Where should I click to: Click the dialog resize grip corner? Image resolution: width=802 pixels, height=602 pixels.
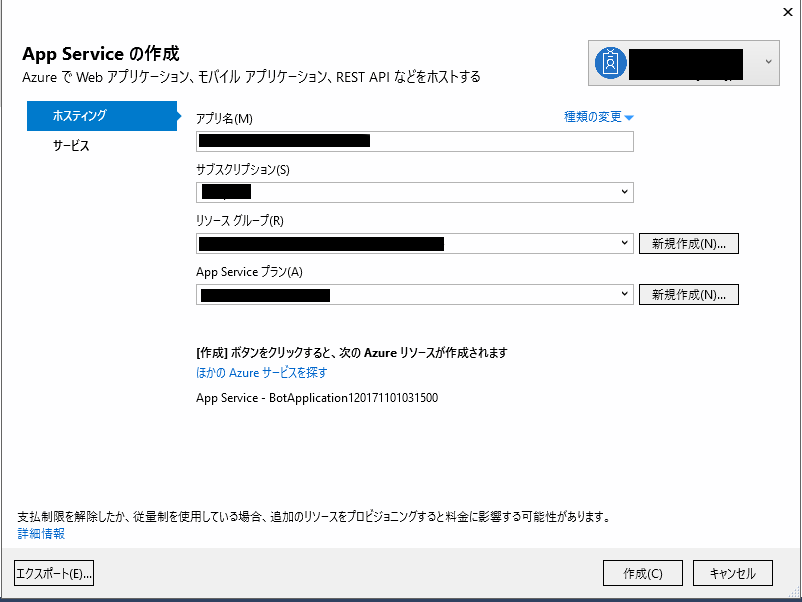(x=795, y=592)
